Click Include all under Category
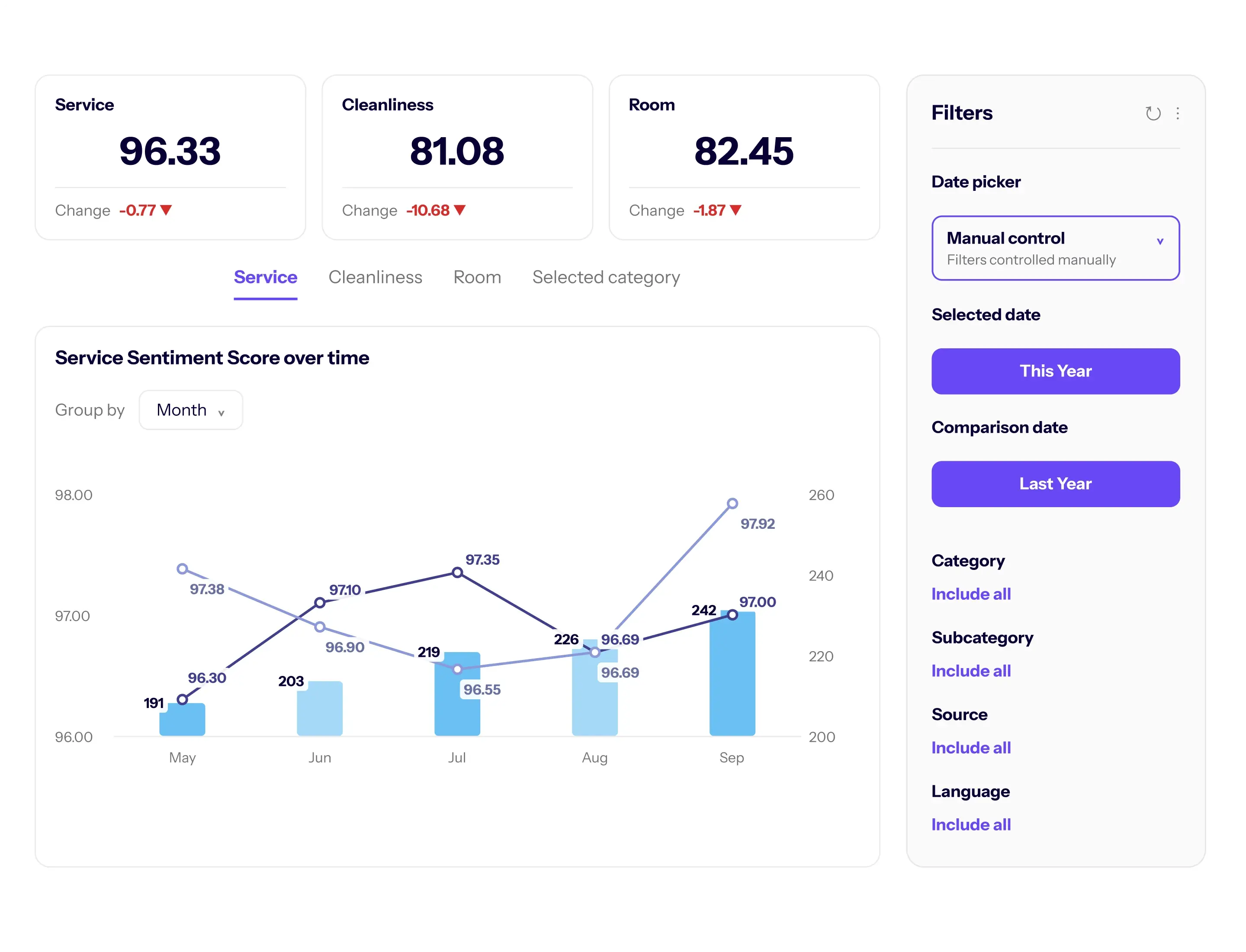Image resolution: width=1246 pixels, height=952 pixels. tap(970, 594)
